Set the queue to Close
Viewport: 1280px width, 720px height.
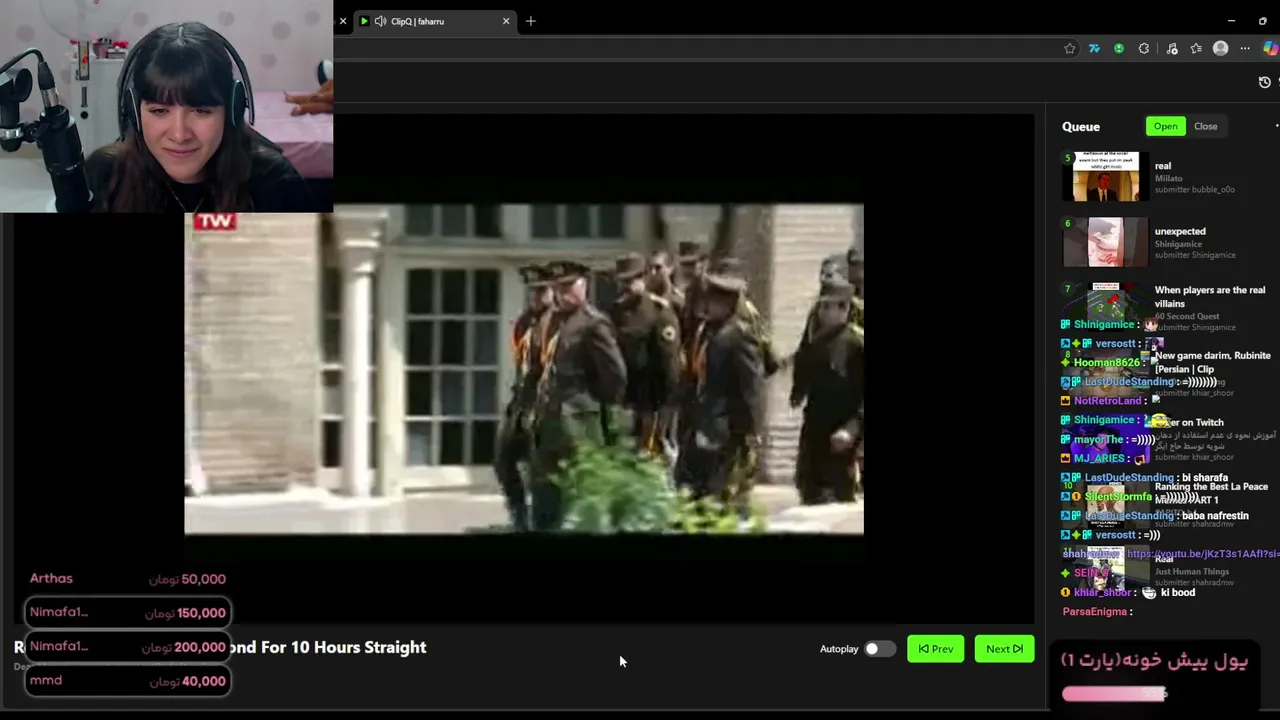pyautogui.click(x=1205, y=126)
